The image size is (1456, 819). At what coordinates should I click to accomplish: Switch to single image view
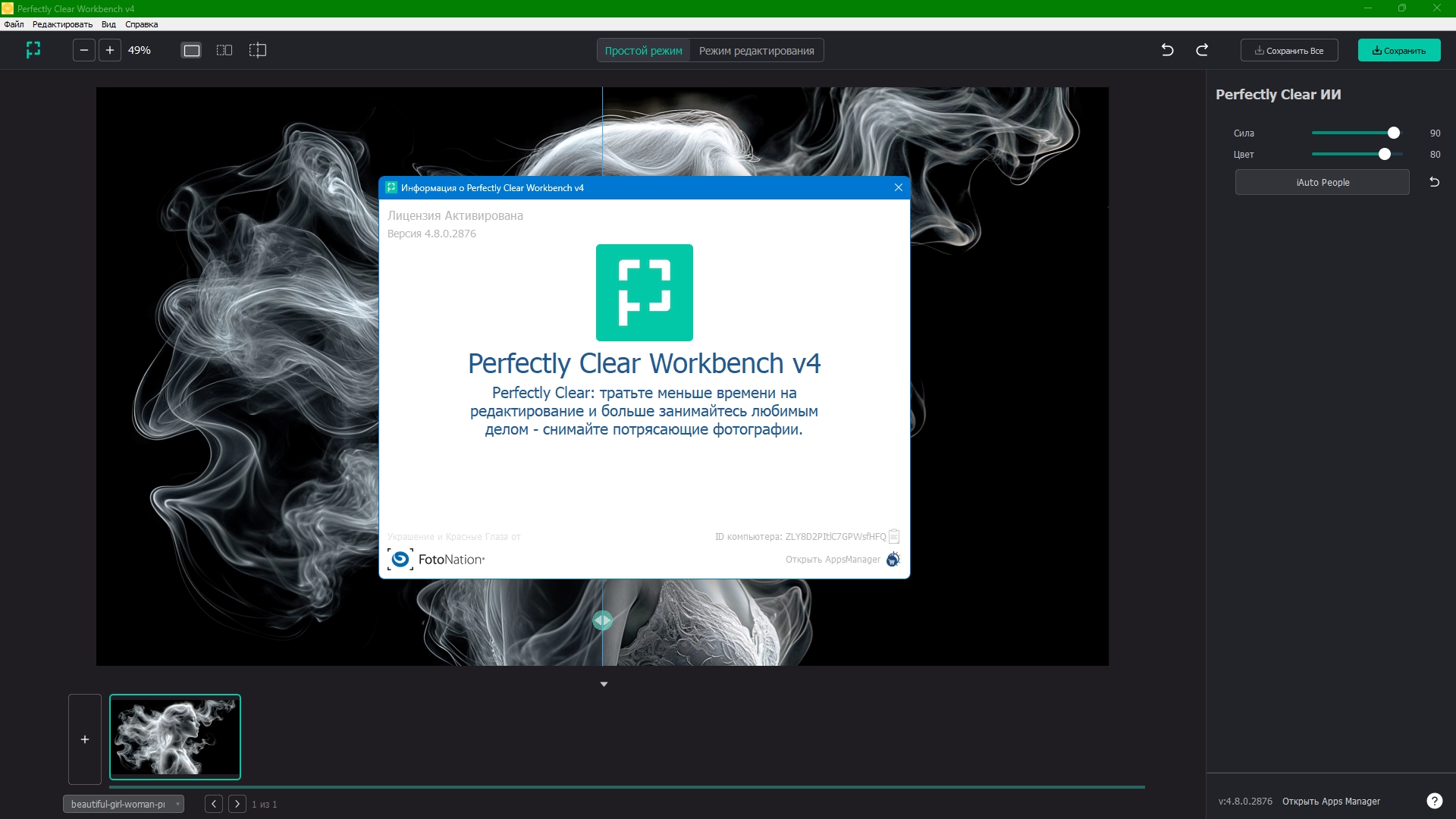192,51
